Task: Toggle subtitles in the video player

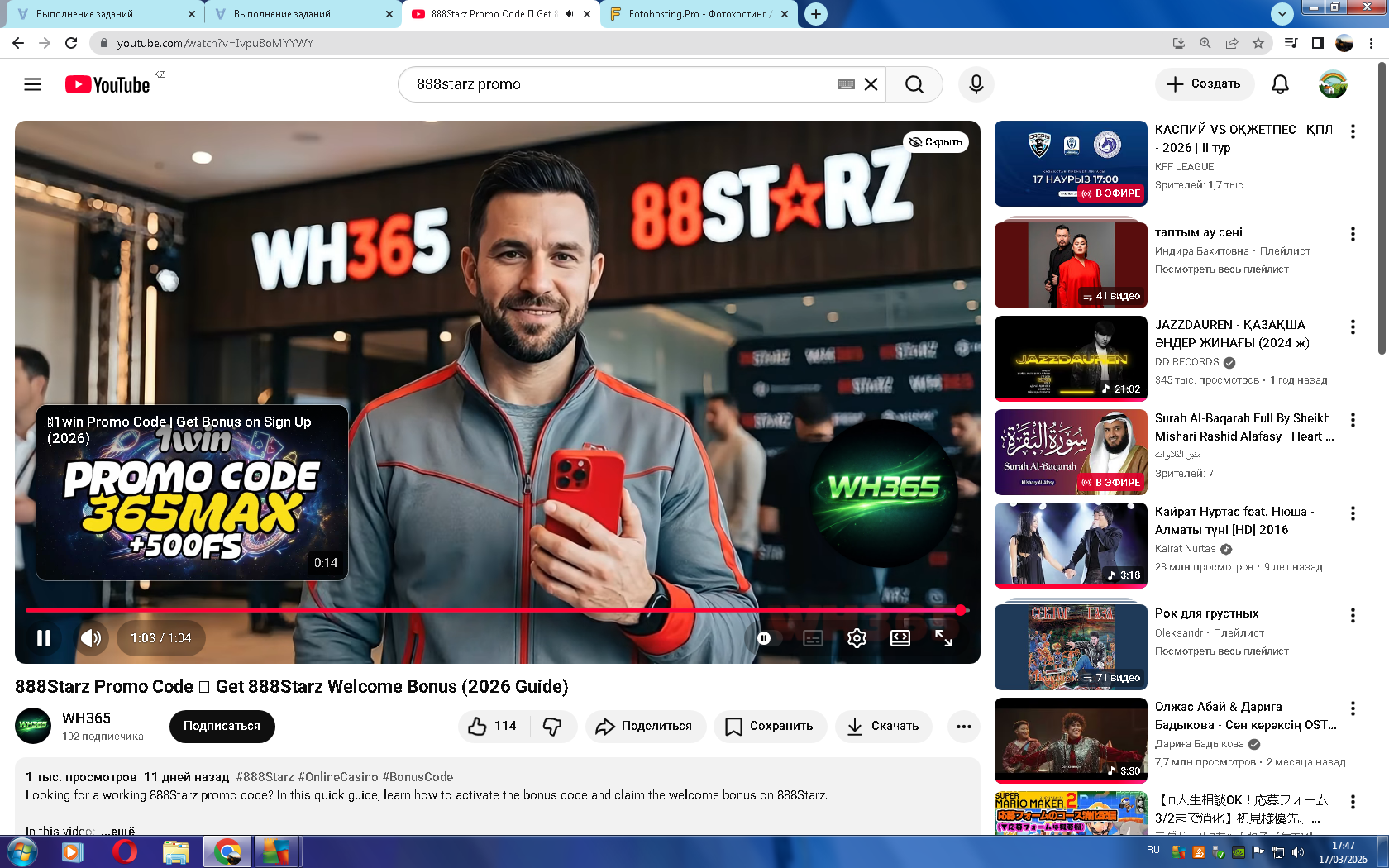Action: (813, 638)
